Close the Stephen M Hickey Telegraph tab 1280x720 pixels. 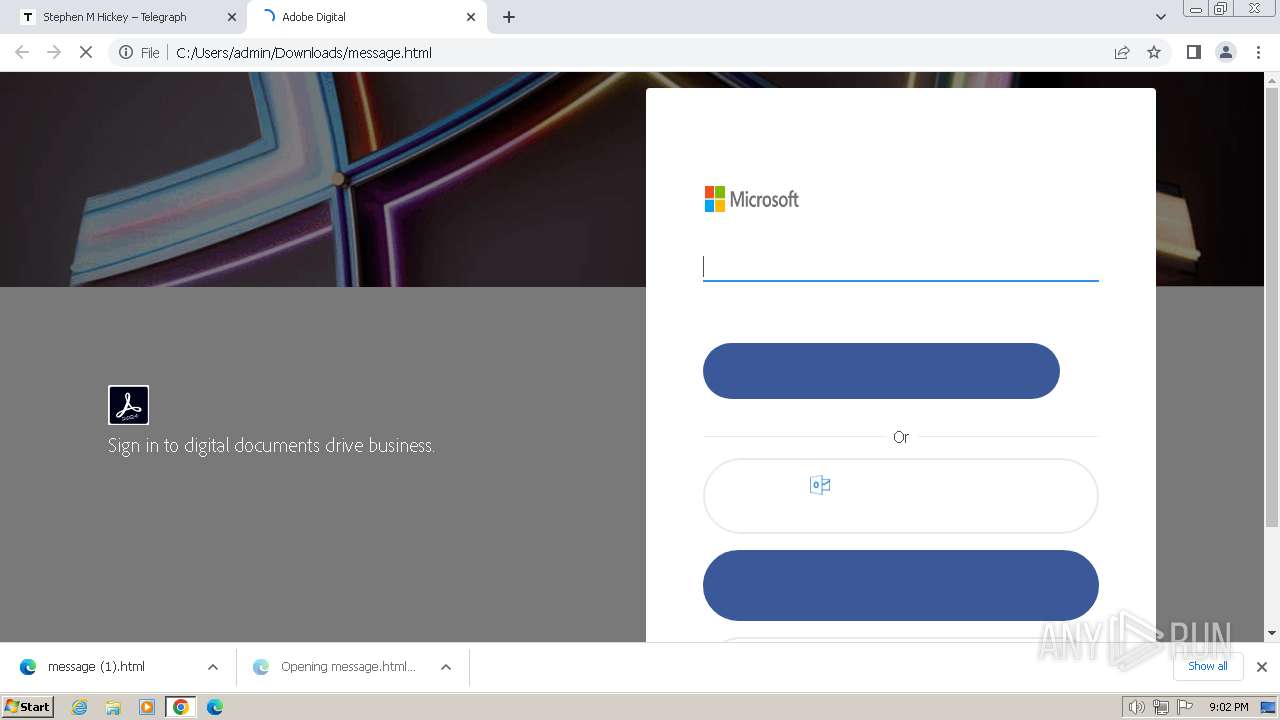[232, 17]
